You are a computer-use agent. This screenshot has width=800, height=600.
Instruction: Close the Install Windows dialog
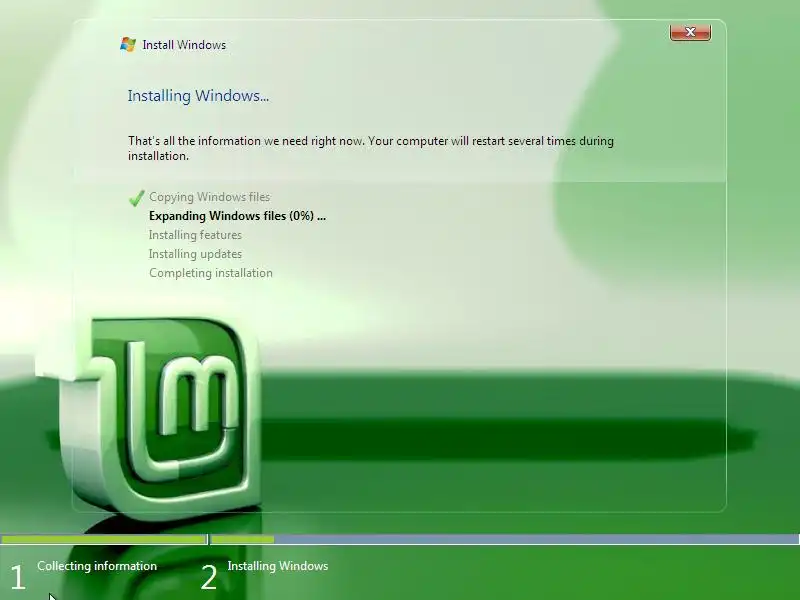pyautogui.click(x=690, y=32)
